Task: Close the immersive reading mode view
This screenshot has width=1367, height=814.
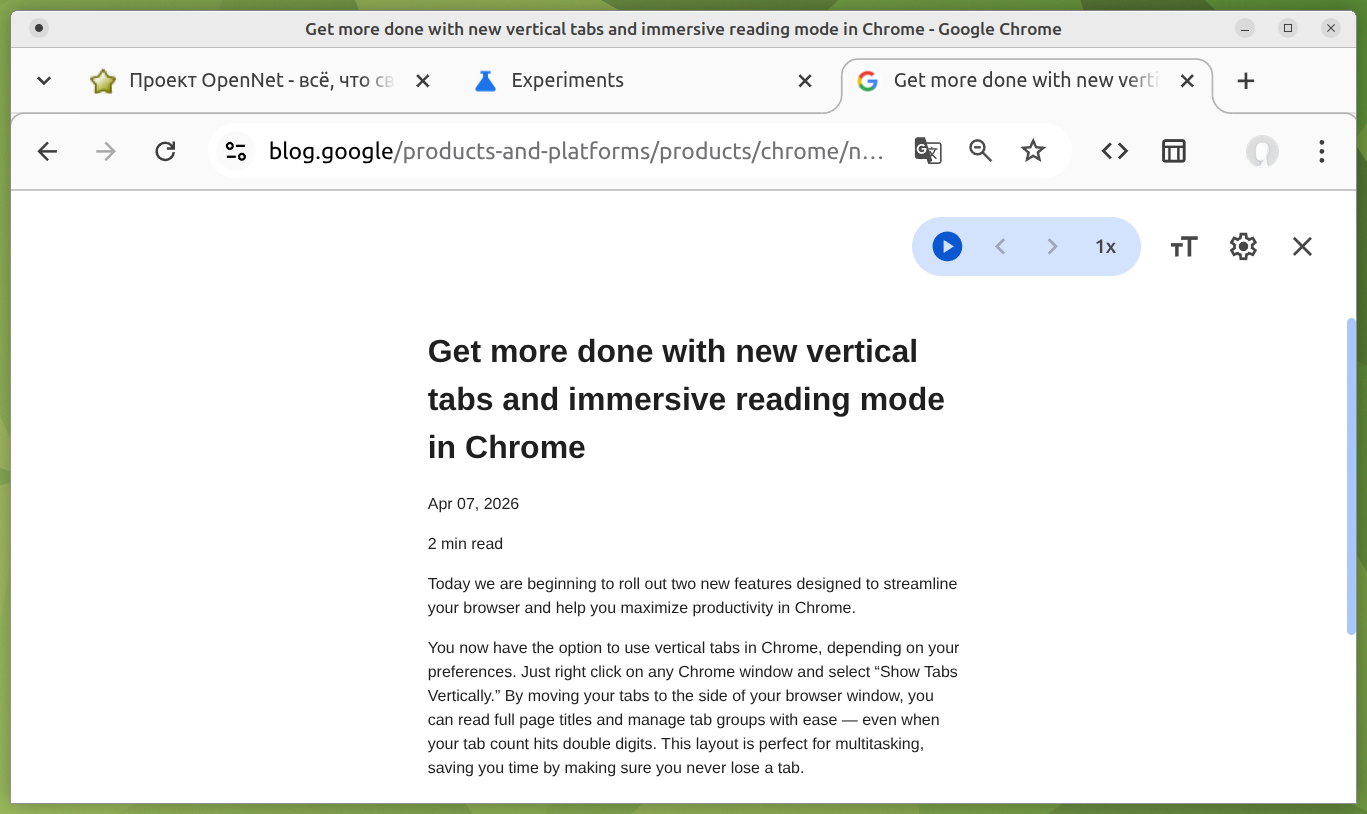Action: 1301,247
